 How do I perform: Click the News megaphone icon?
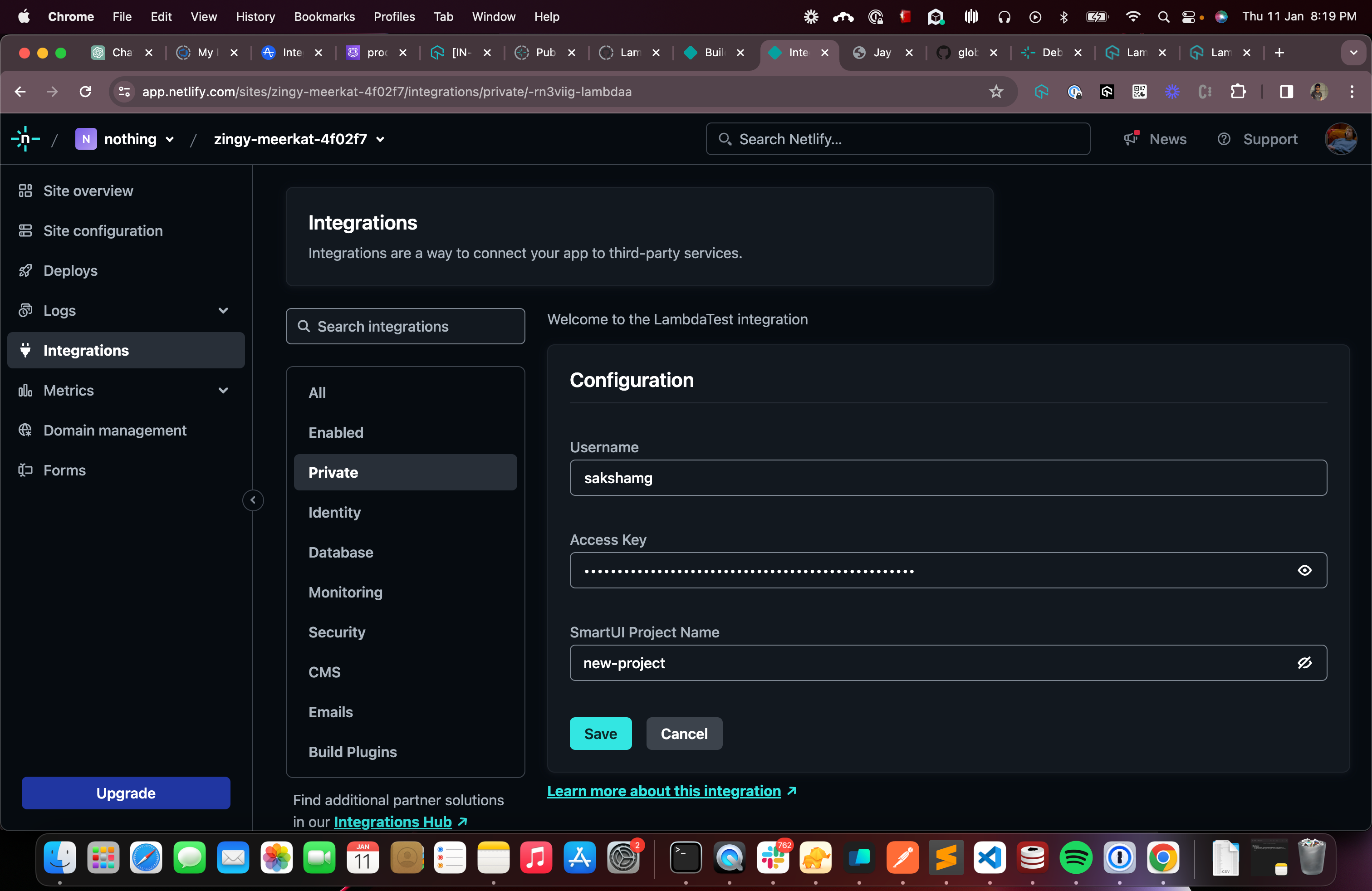click(x=1131, y=139)
